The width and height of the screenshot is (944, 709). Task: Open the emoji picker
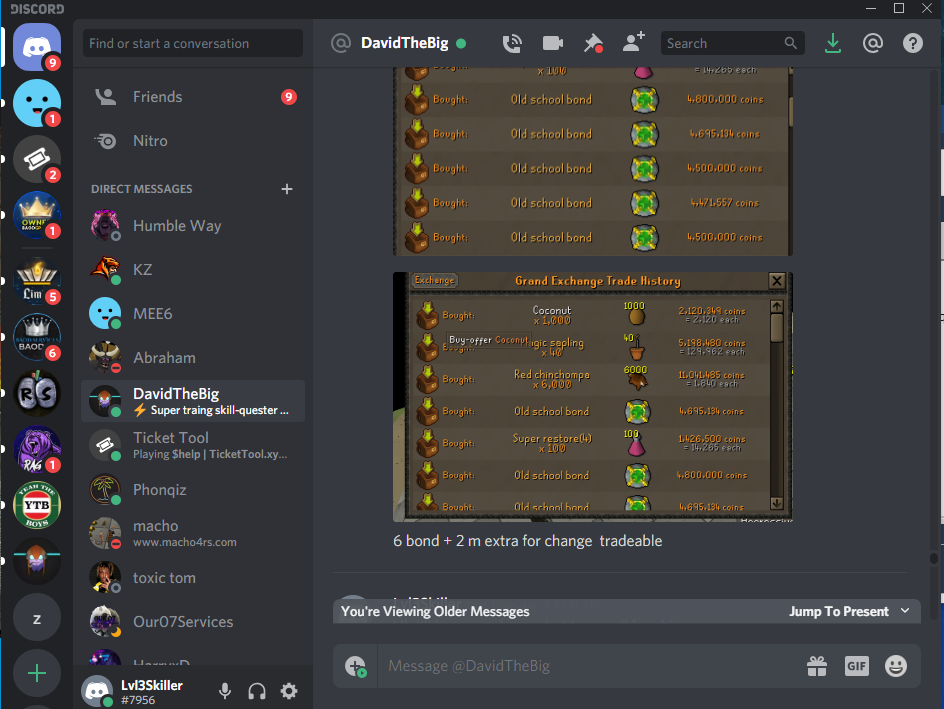click(x=896, y=666)
